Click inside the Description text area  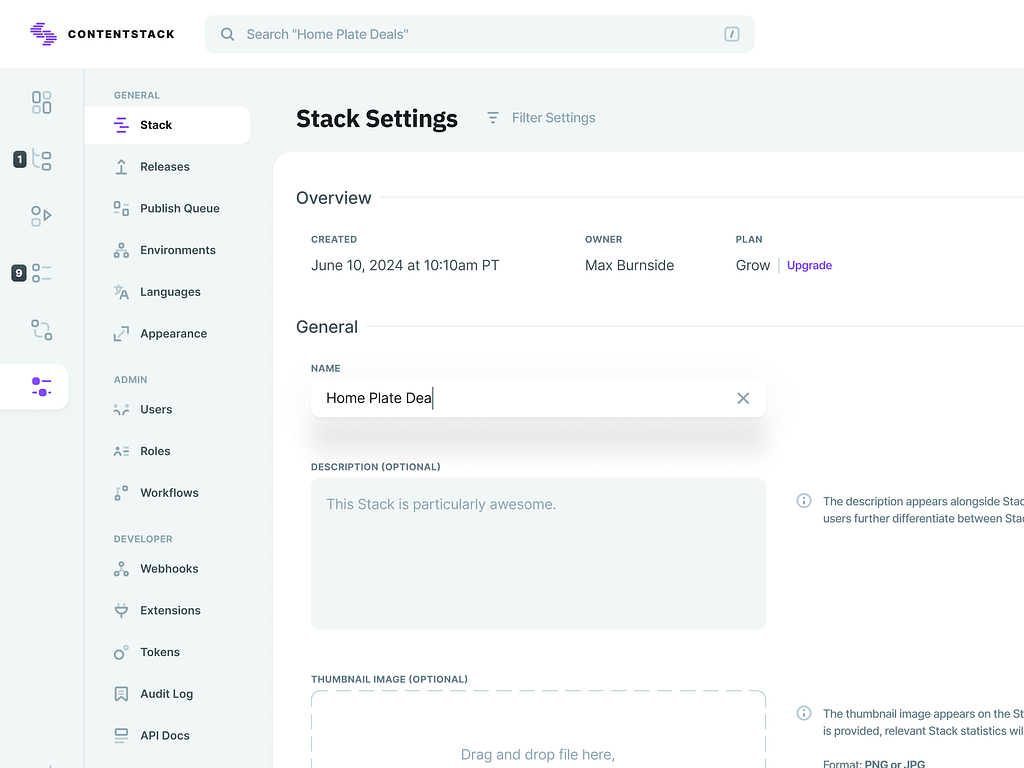point(538,553)
